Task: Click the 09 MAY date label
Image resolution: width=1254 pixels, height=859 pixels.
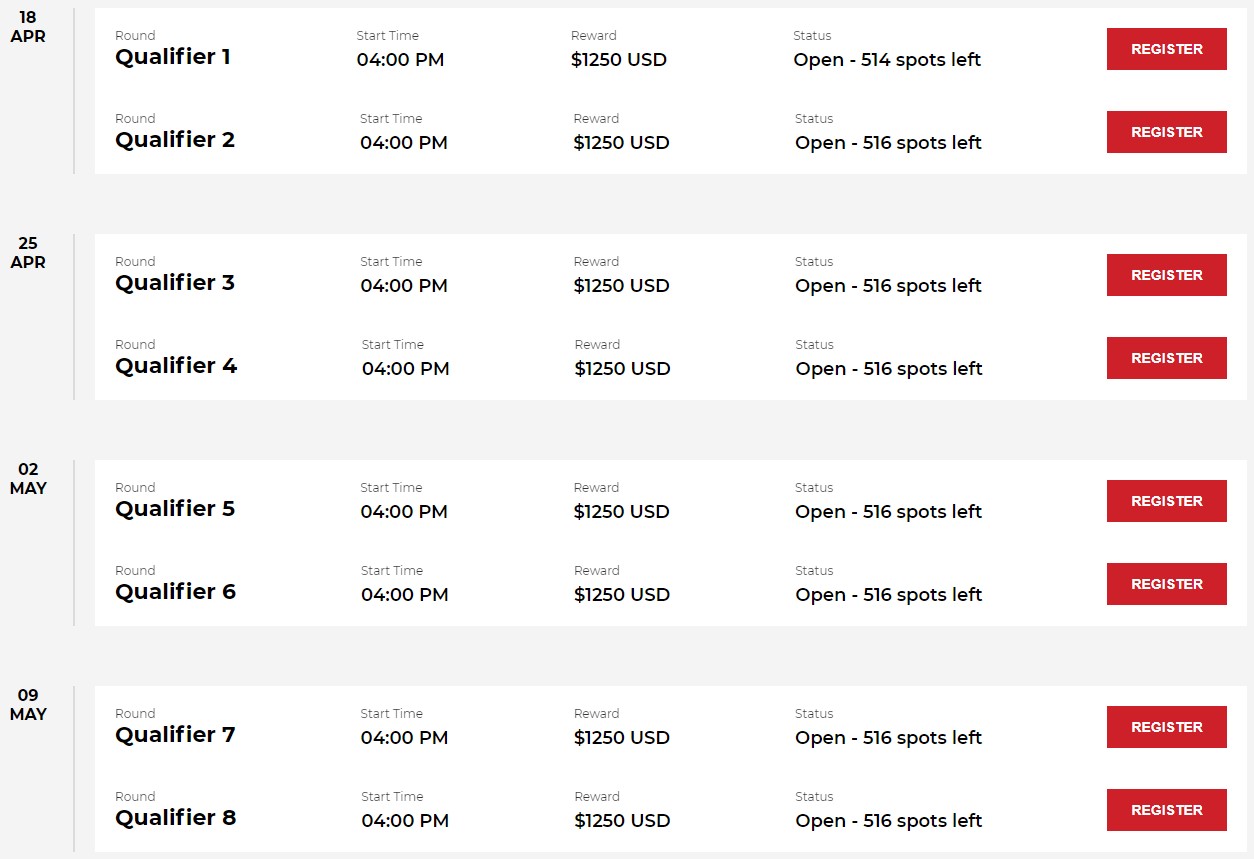Action: (x=28, y=705)
